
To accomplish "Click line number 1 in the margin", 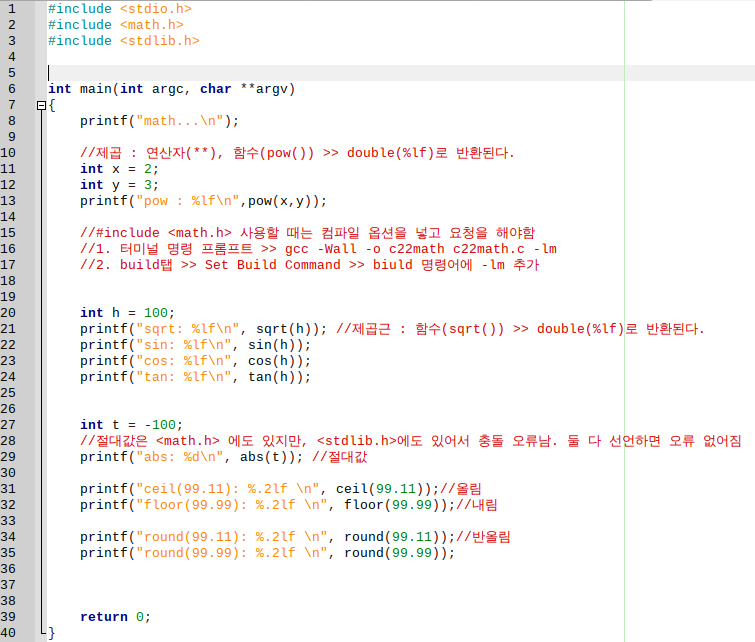I will tap(12, 9).
